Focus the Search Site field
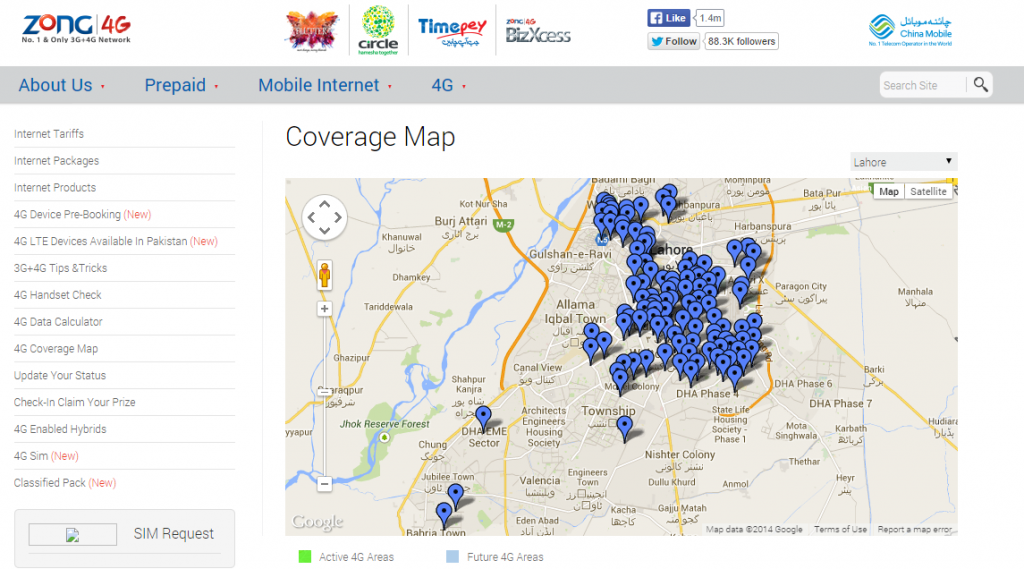The height and width of the screenshot is (569, 1024). pos(922,85)
